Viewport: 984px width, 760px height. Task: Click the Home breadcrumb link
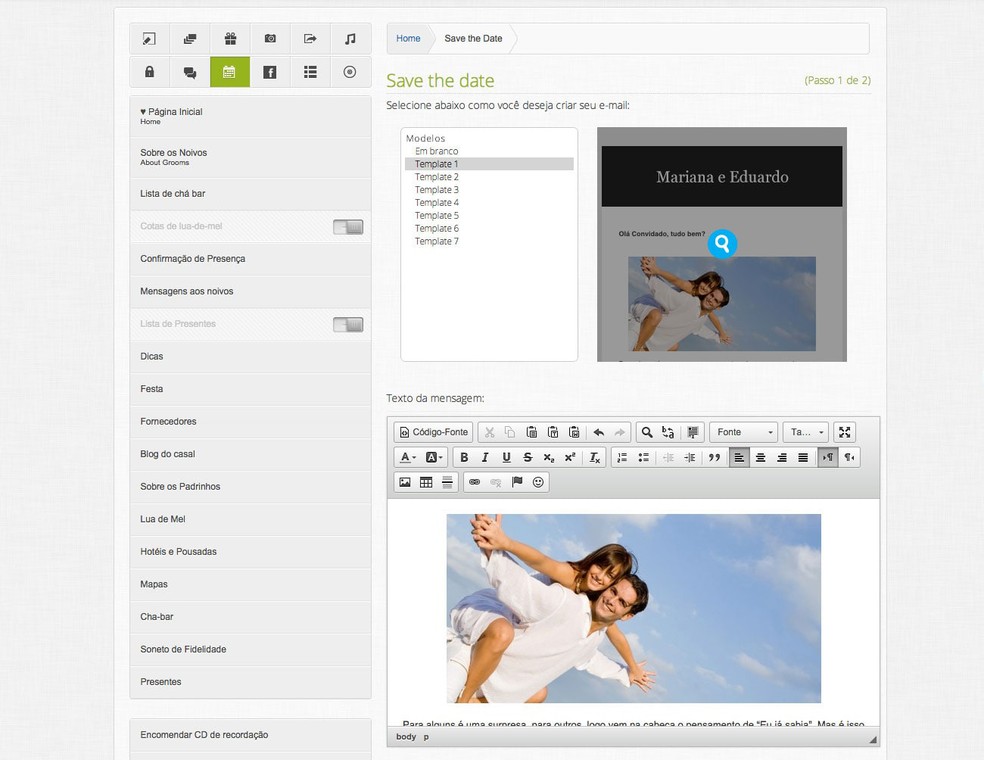pos(408,39)
